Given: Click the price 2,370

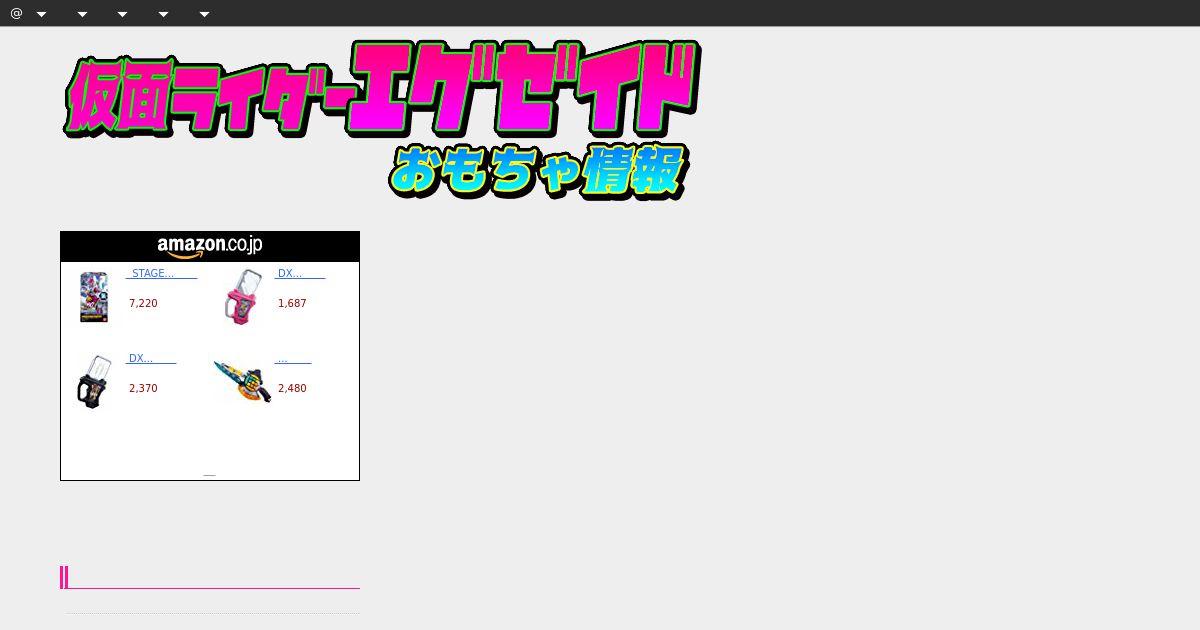Looking at the screenshot, I should click(x=143, y=388).
